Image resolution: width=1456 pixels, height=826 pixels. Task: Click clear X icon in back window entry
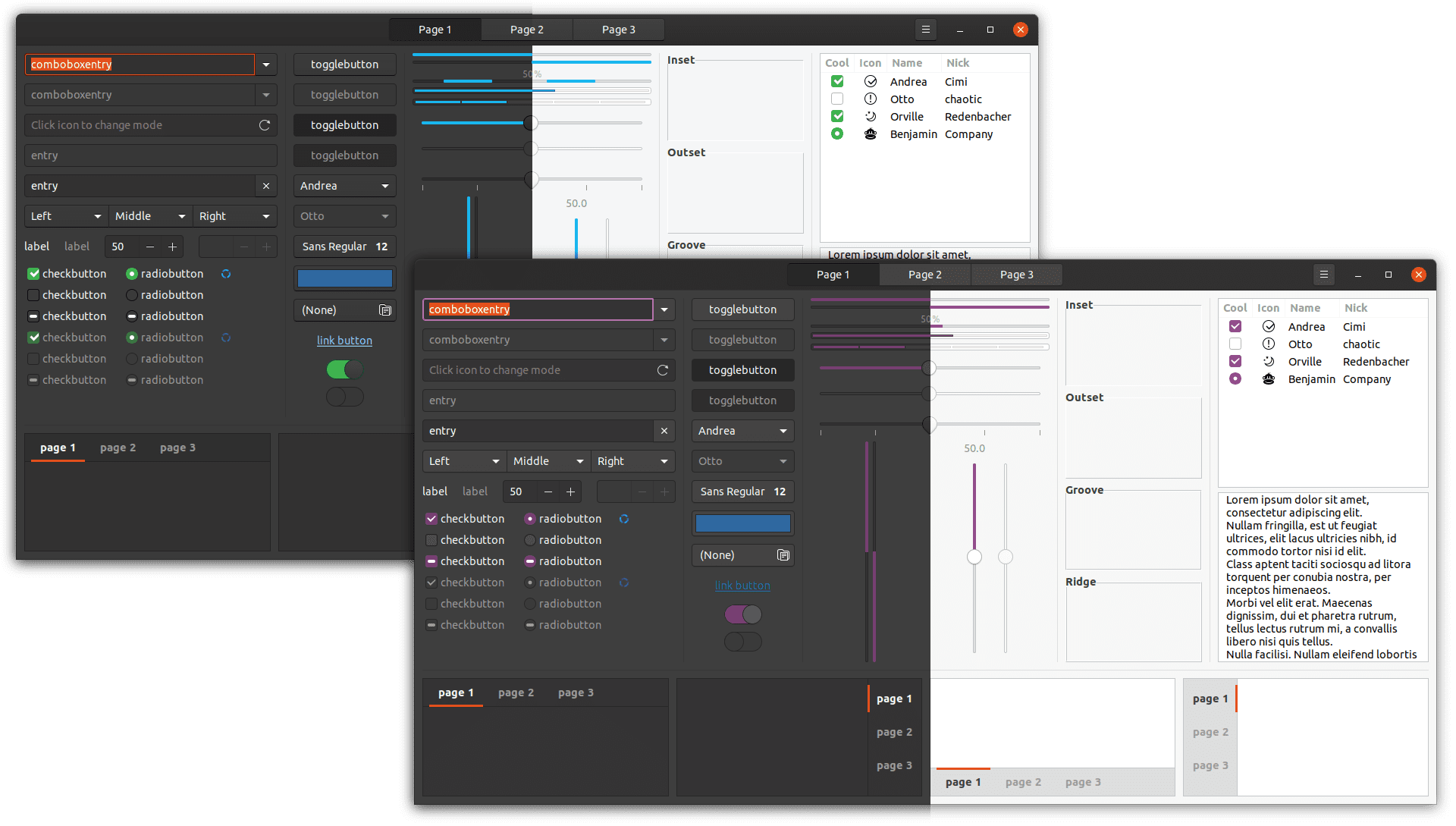point(265,186)
